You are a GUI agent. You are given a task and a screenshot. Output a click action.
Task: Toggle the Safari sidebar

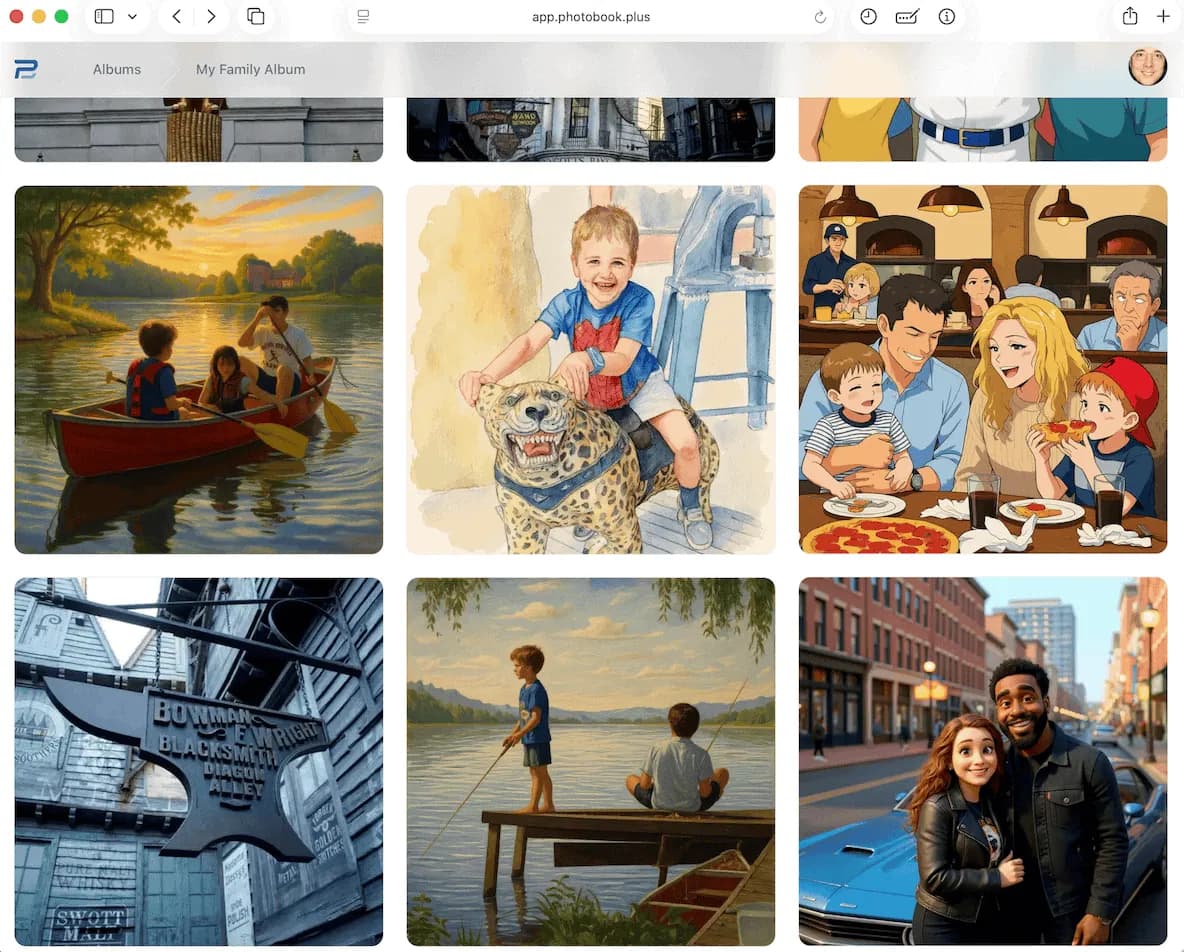pos(104,17)
